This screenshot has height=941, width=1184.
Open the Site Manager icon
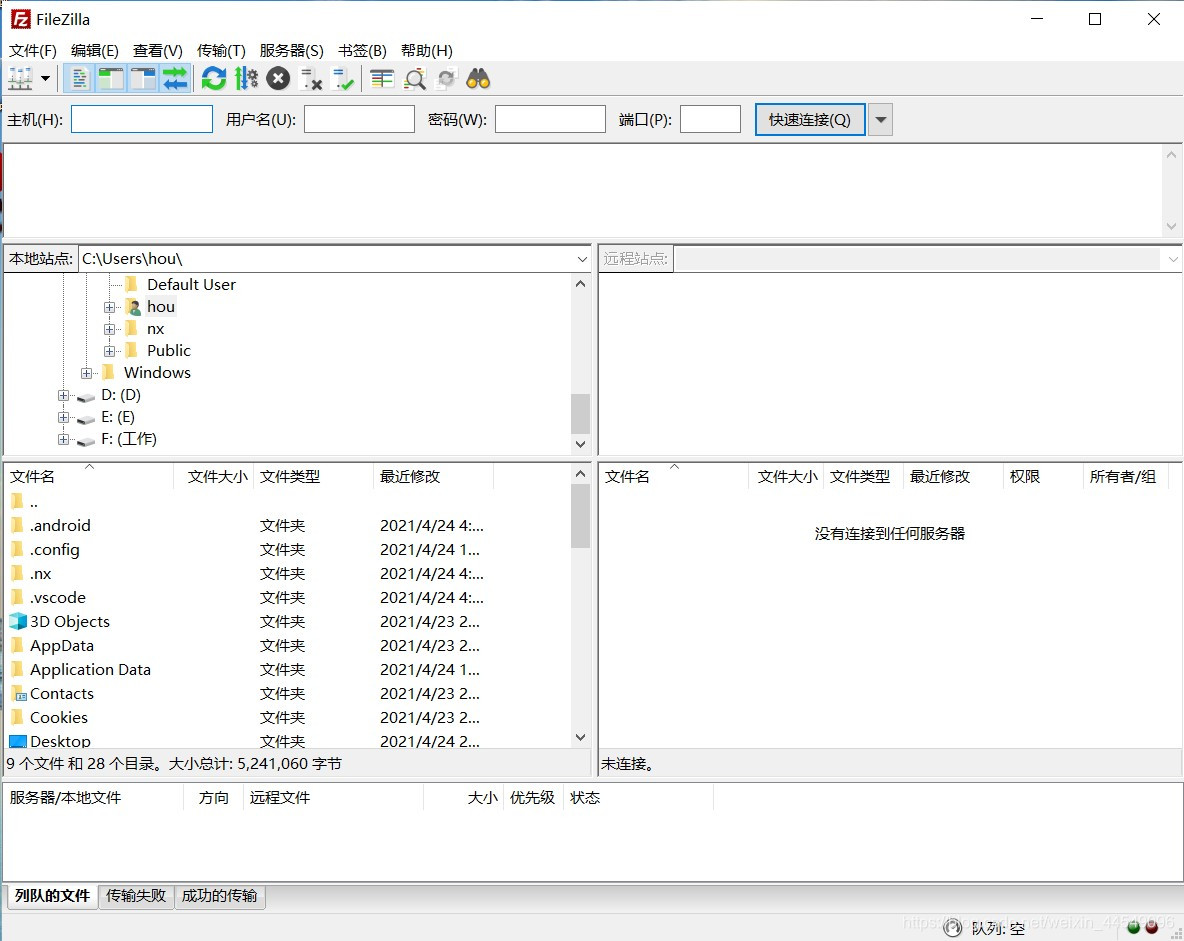[x=20, y=79]
